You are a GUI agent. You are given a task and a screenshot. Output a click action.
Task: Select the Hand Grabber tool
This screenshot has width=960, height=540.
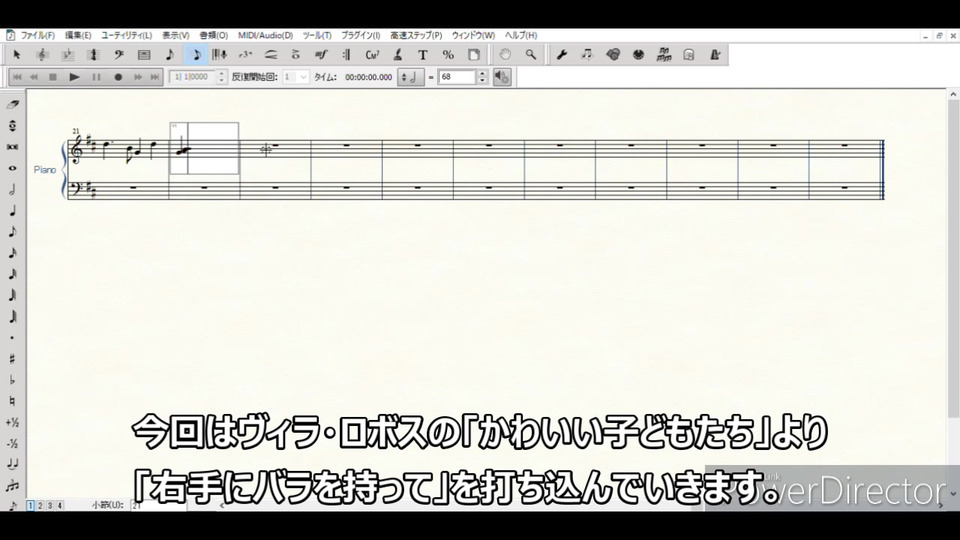[x=505, y=55]
